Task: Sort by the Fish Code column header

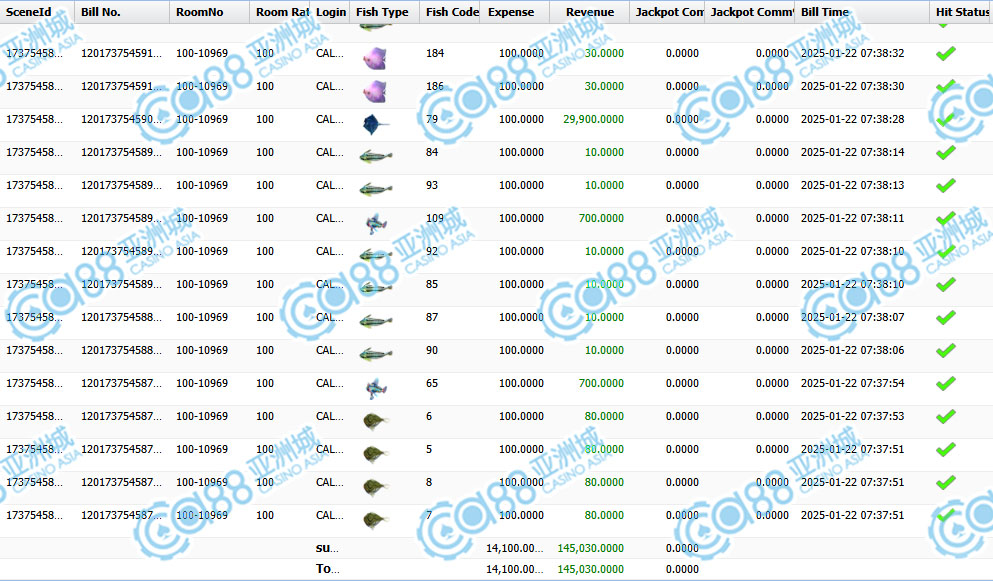Action: coord(452,12)
